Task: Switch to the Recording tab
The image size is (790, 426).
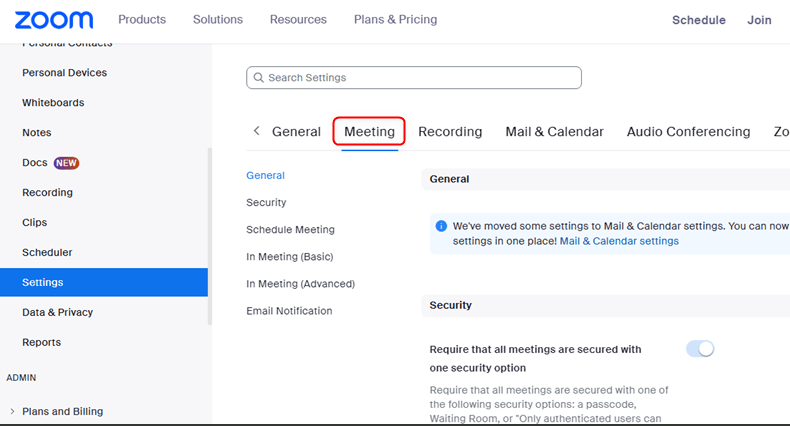Action: (x=450, y=132)
